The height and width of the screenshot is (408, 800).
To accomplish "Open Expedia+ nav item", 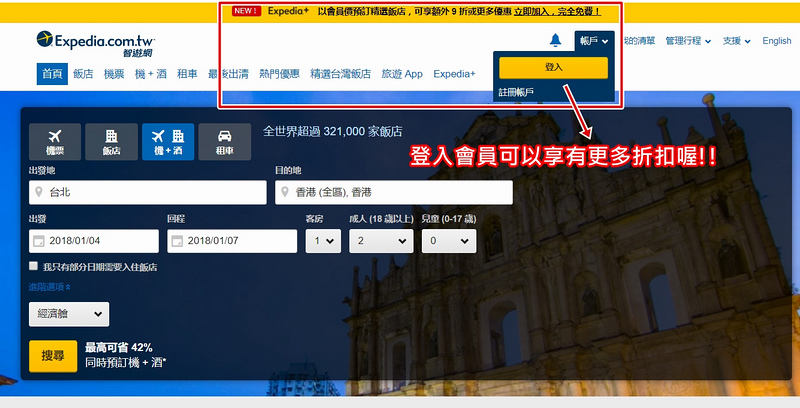I will tap(454, 74).
